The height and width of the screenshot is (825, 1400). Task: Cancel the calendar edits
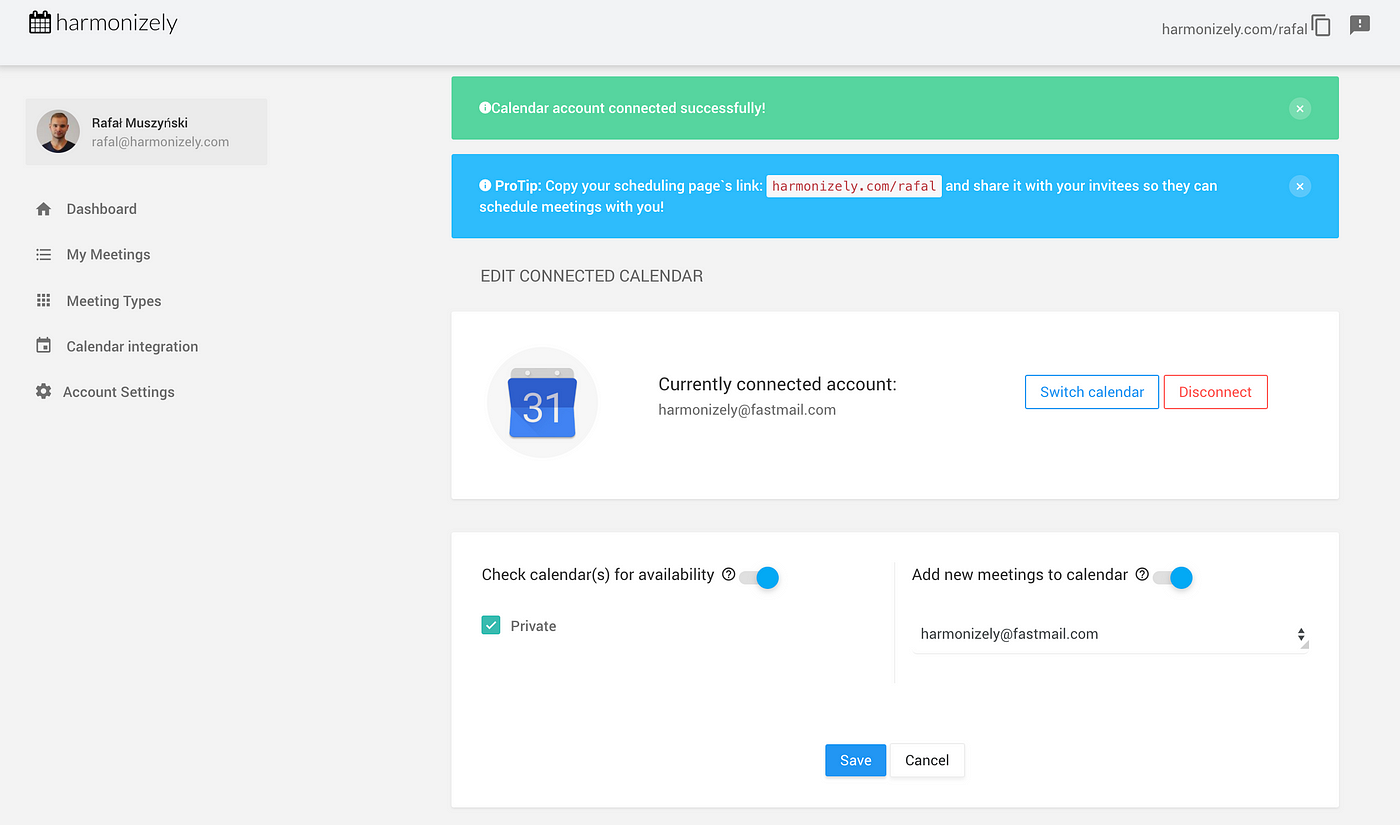(x=927, y=760)
